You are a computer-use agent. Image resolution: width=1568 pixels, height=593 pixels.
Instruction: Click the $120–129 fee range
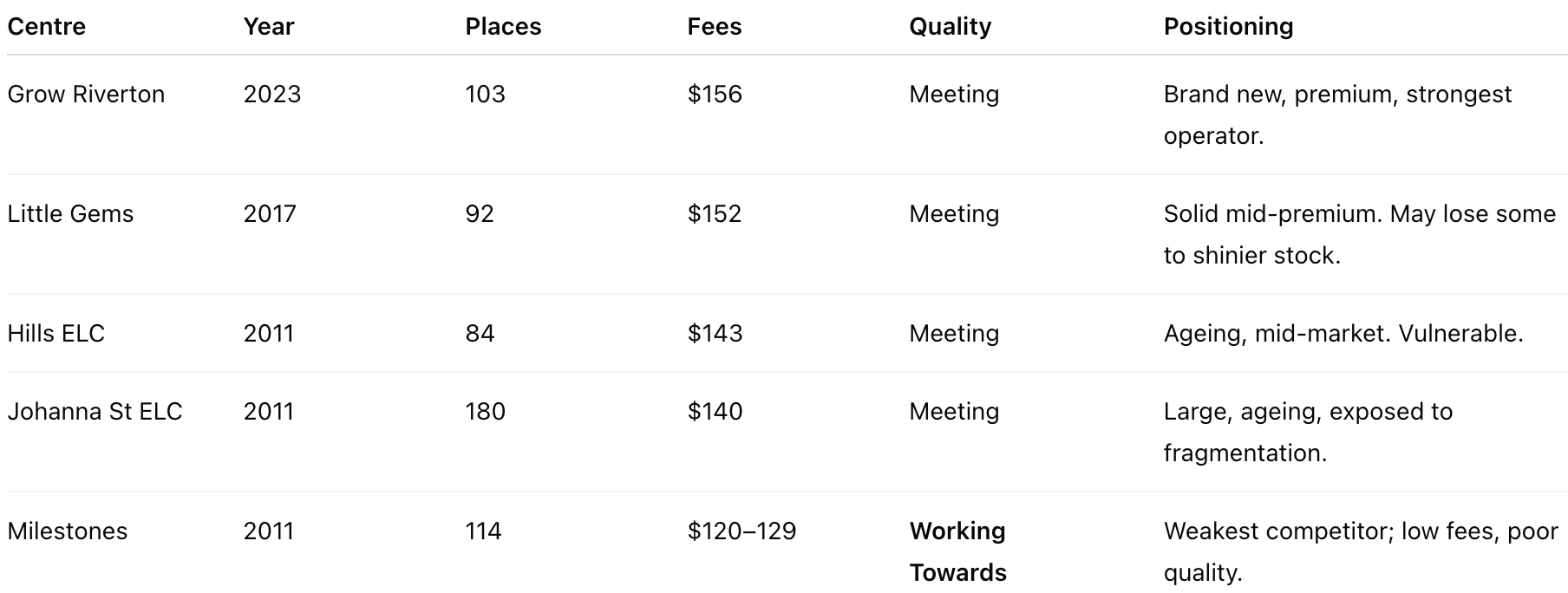(742, 531)
